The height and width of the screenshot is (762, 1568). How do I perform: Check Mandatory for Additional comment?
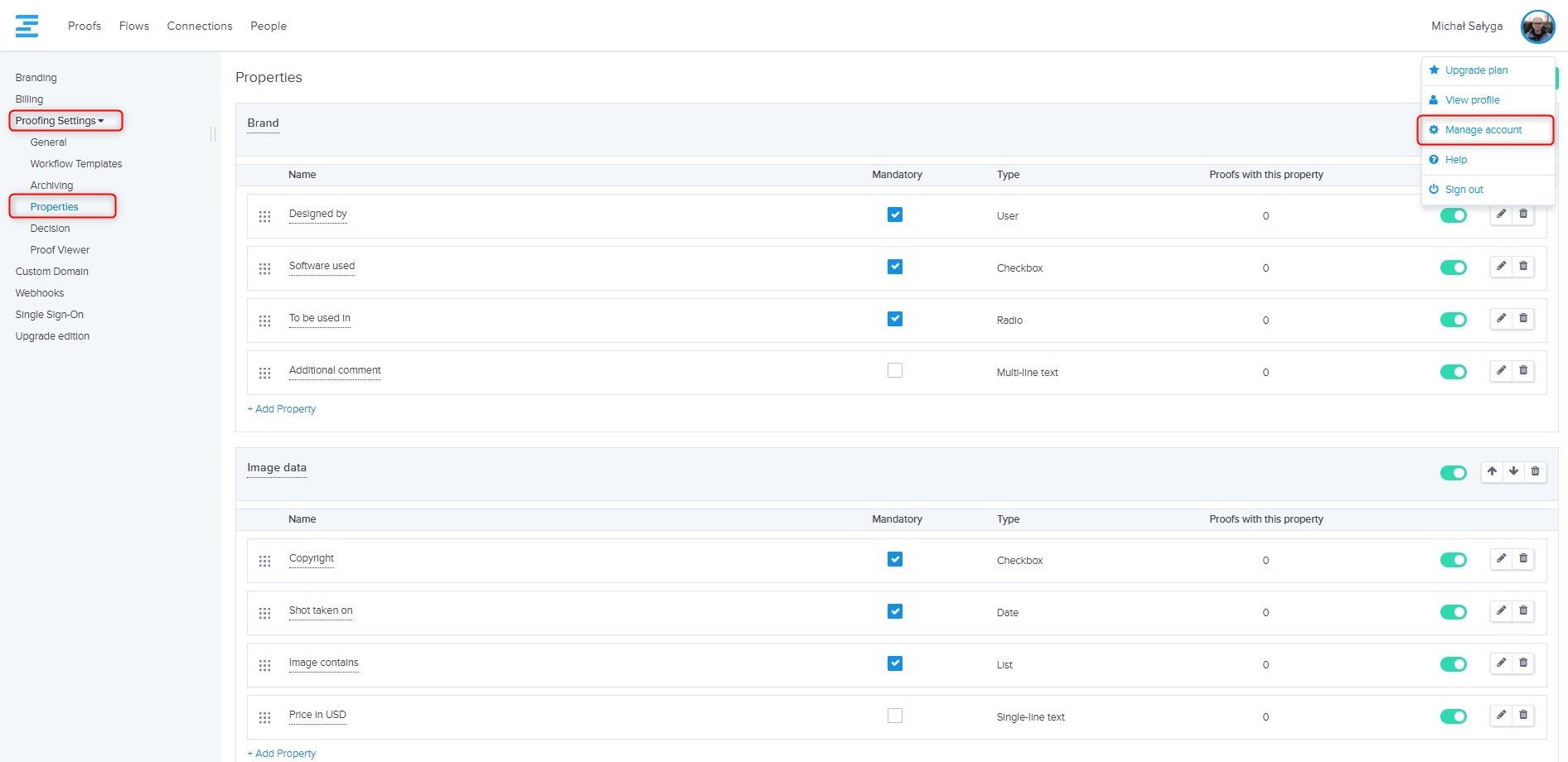895,371
